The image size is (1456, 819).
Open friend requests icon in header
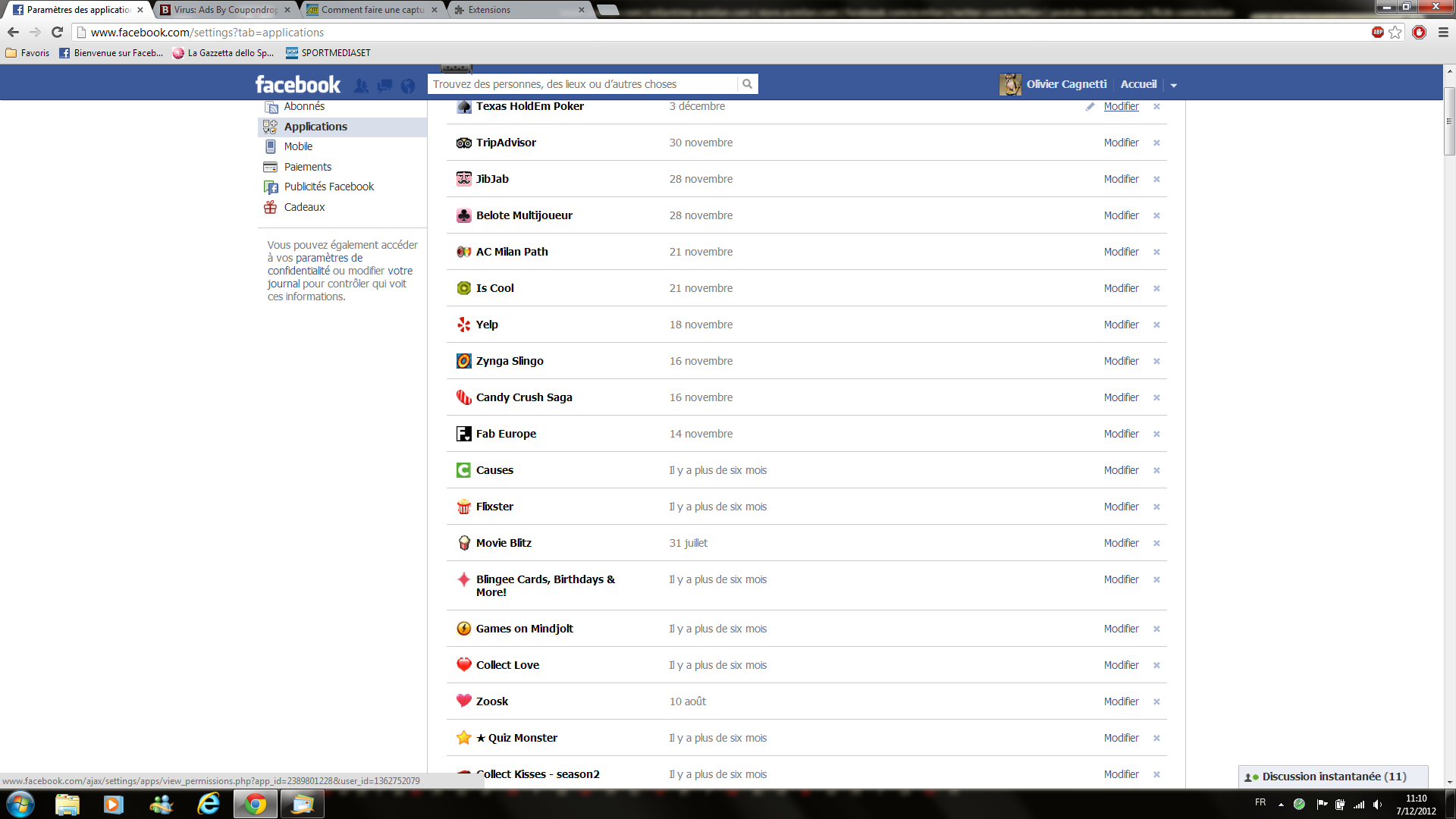pyautogui.click(x=361, y=86)
